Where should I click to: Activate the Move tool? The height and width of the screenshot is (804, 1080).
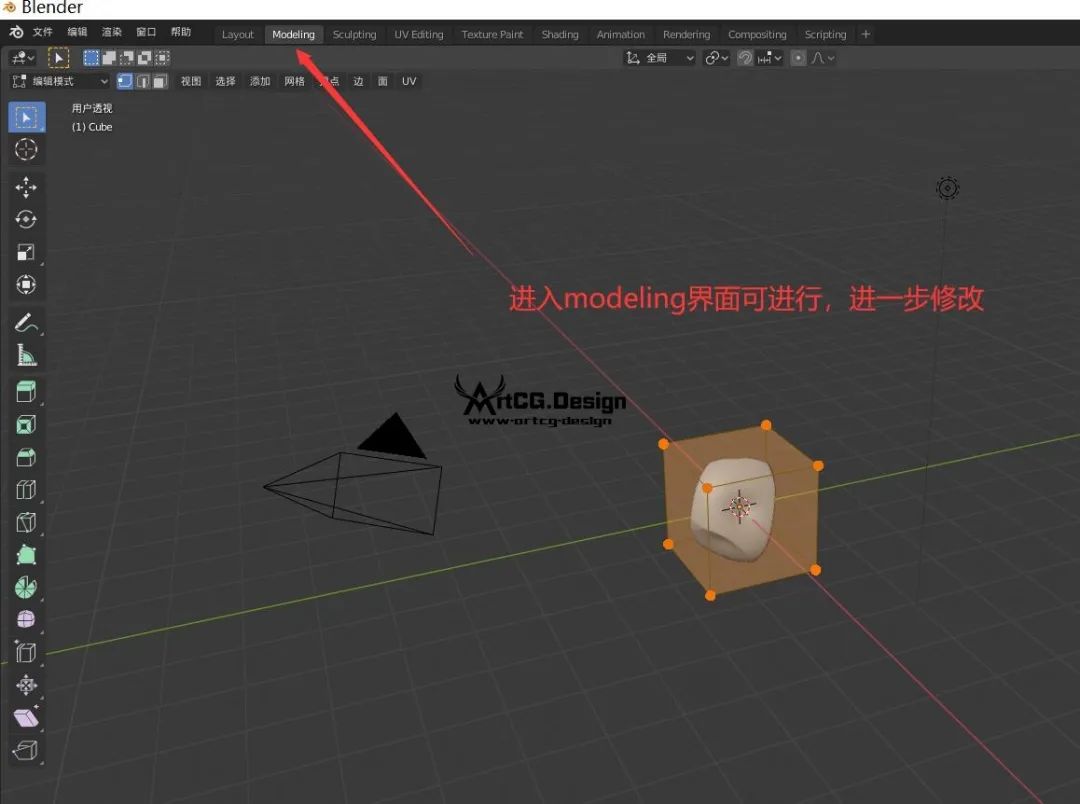(26, 187)
